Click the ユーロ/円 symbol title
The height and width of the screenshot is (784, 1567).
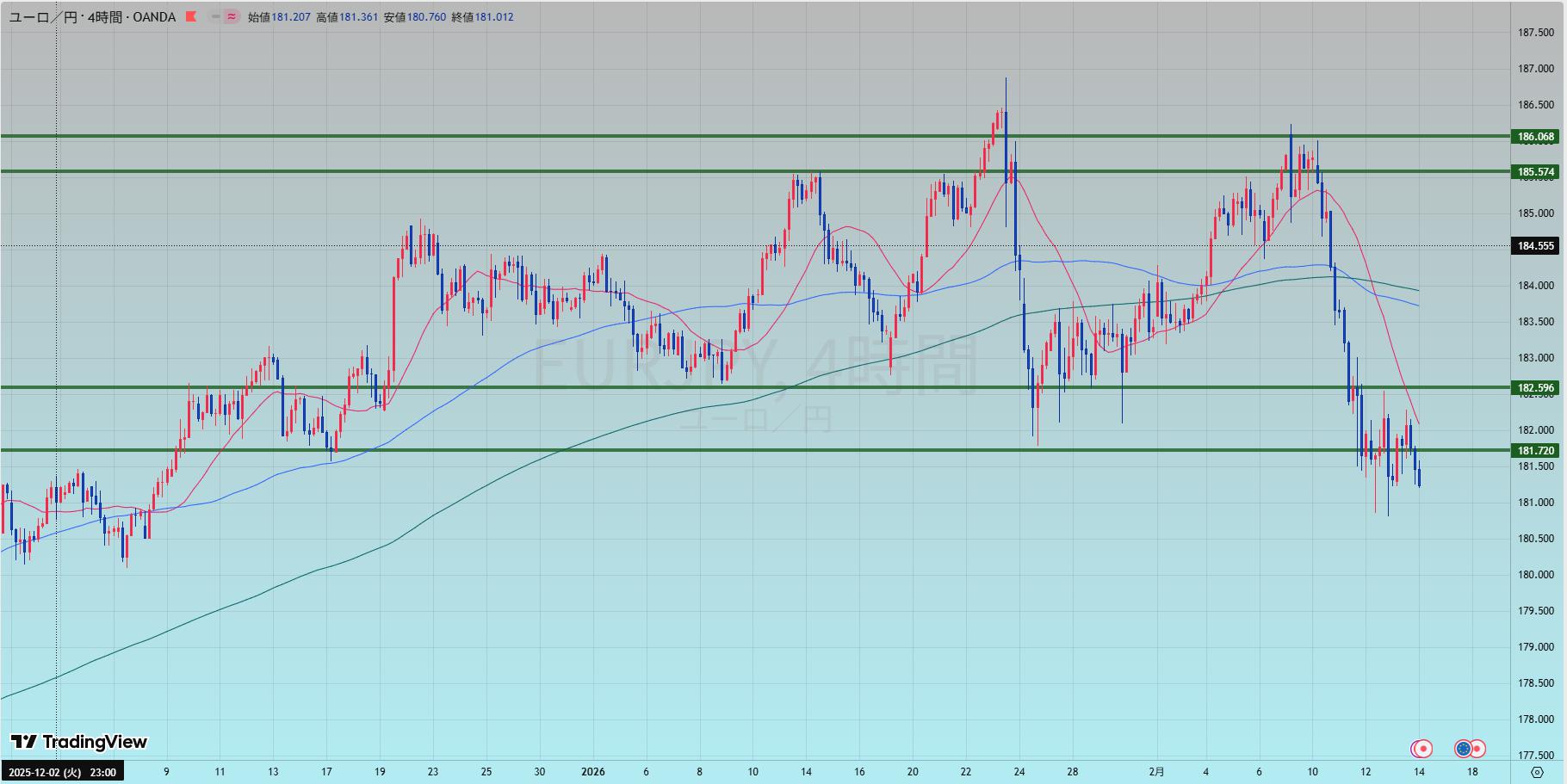pyautogui.click(x=43, y=16)
